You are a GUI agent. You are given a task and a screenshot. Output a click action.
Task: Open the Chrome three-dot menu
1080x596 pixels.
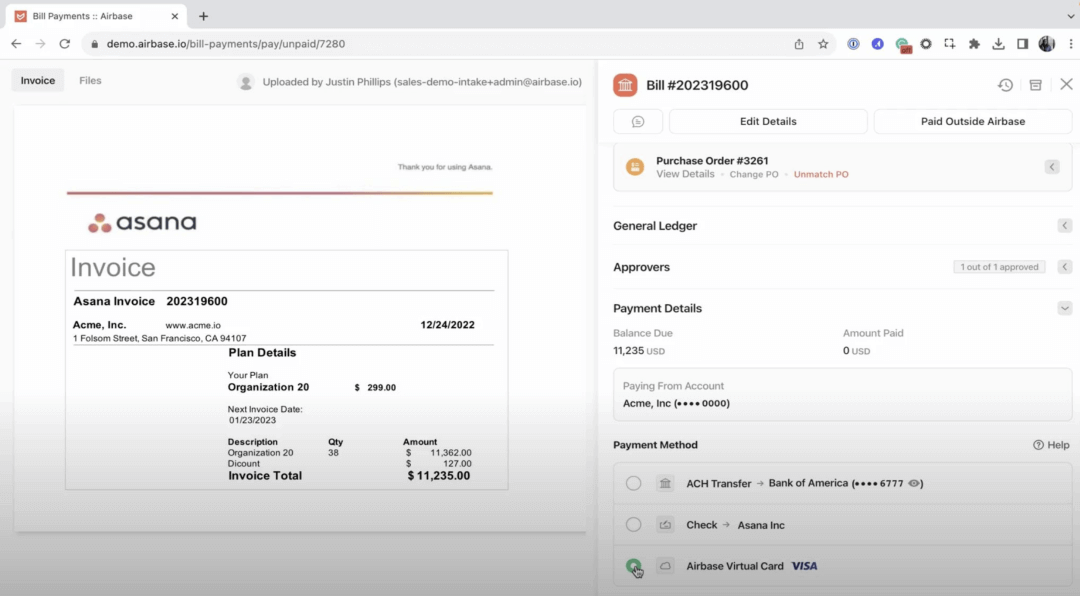pyautogui.click(x=1070, y=43)
